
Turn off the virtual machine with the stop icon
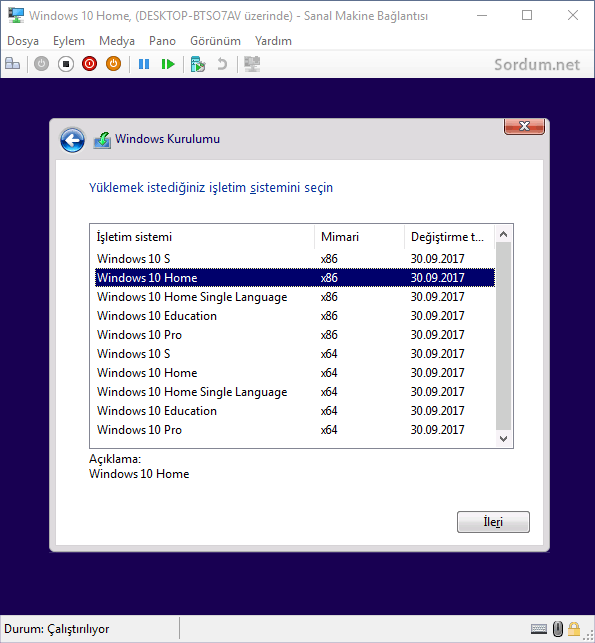coord(66,64)
